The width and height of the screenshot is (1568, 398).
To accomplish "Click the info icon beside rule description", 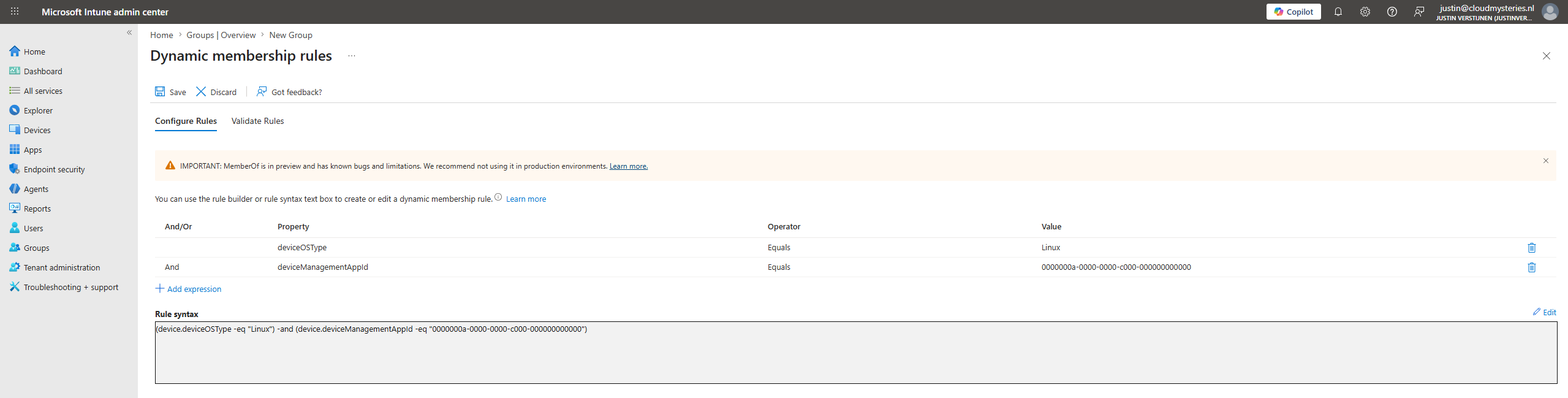I will [498, 197].
